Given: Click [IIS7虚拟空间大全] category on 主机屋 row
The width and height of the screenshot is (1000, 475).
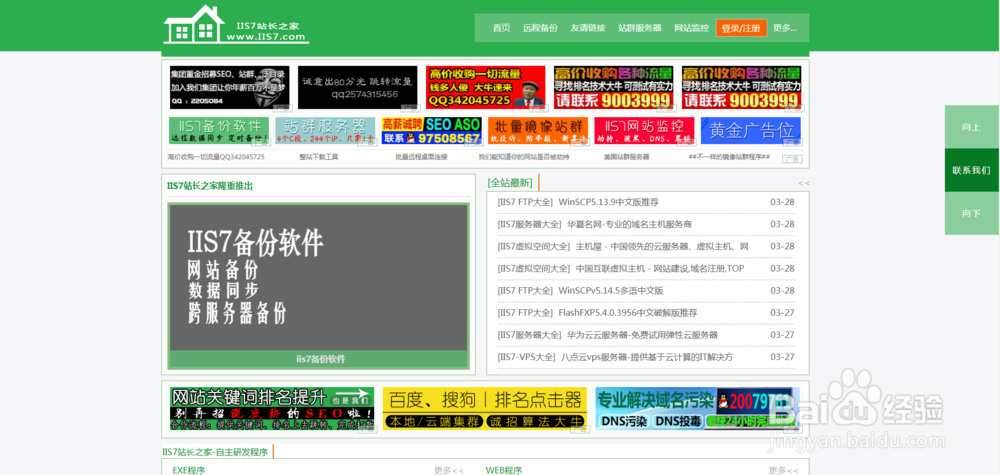Looking at the screenshot, I should pos(534,246).
